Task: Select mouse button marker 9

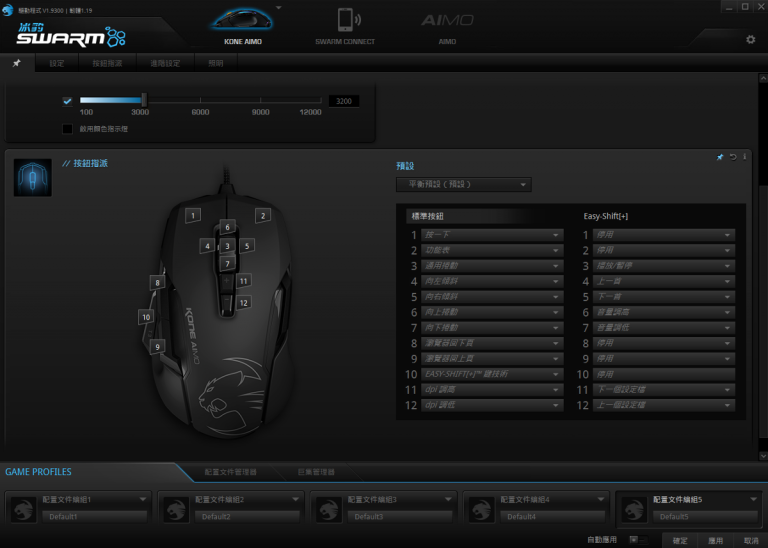Action: tap(157, 347)
